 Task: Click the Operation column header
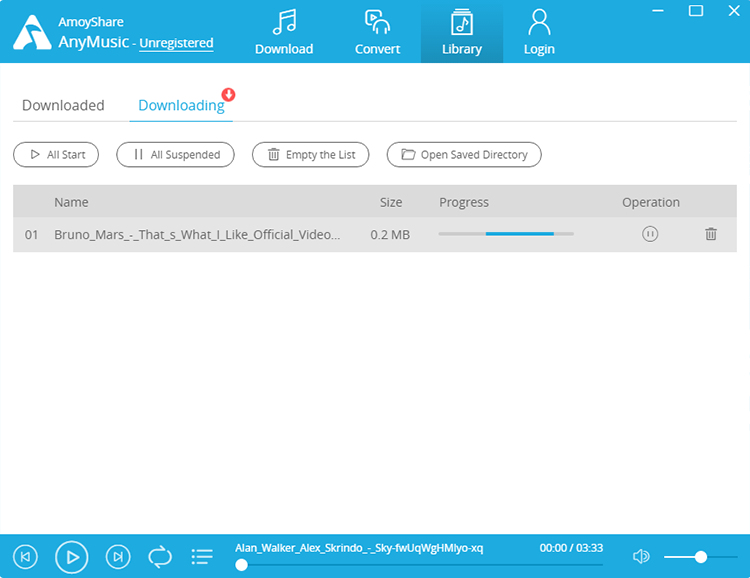pyautogui.click(x=651, y=202)
